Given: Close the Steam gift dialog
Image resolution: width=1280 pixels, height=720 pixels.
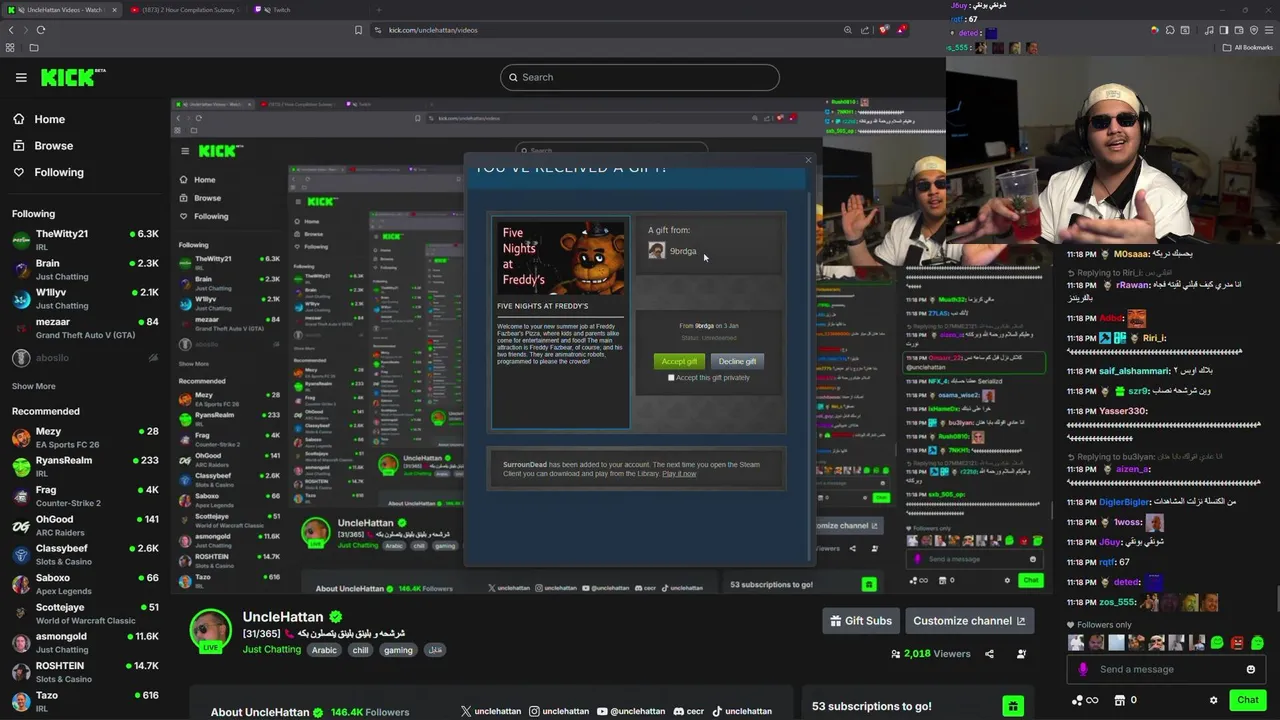Looking at the screenshot, I should click(808, 160).
